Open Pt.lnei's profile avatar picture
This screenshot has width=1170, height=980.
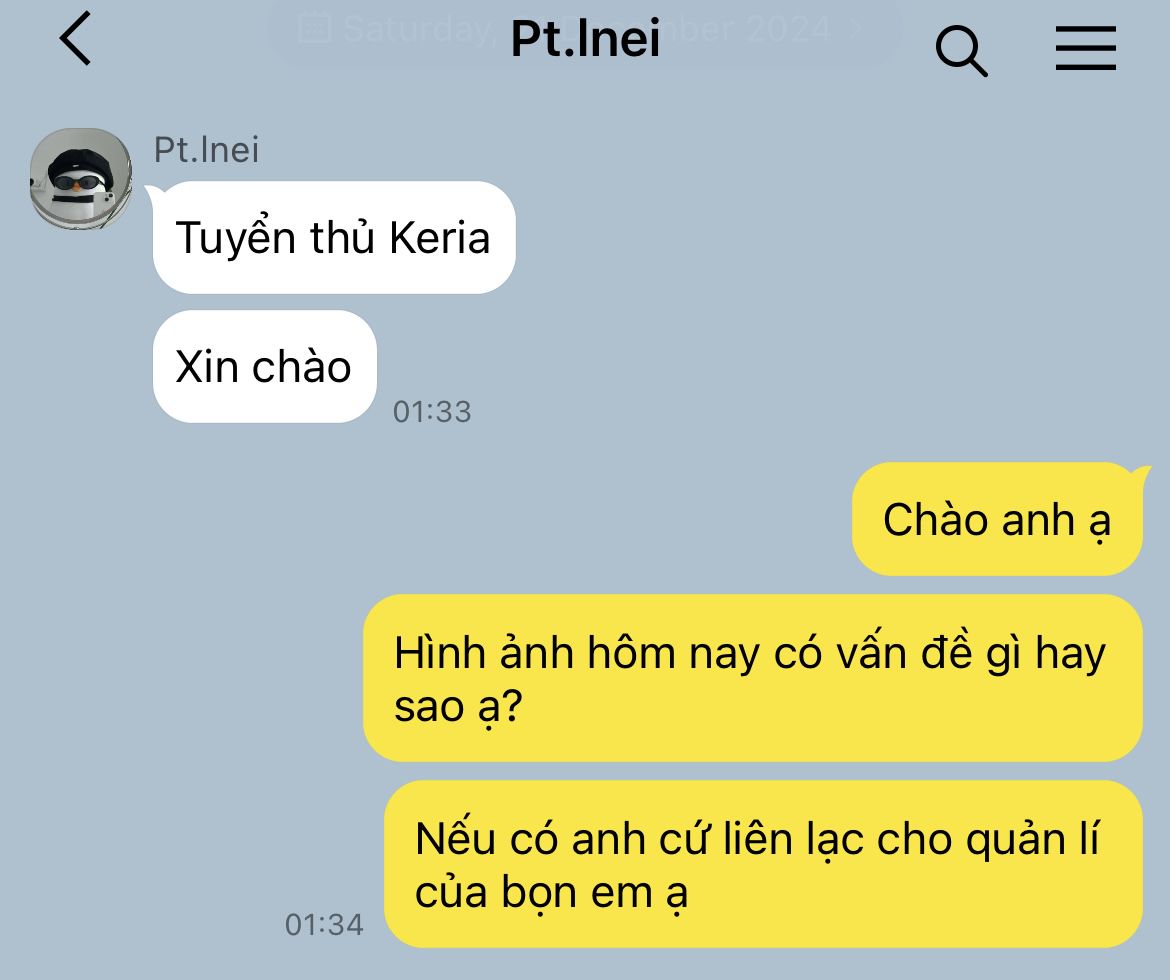(81, 178)
